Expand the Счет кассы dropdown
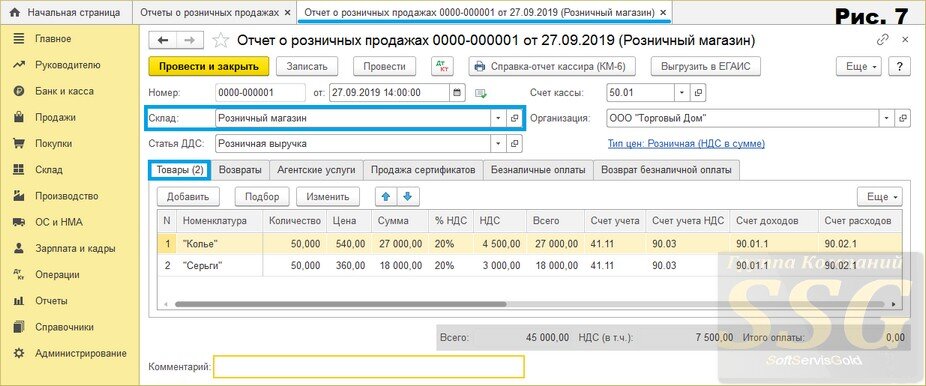The width and height of the screenshot is (926, 386). [683, 93]
